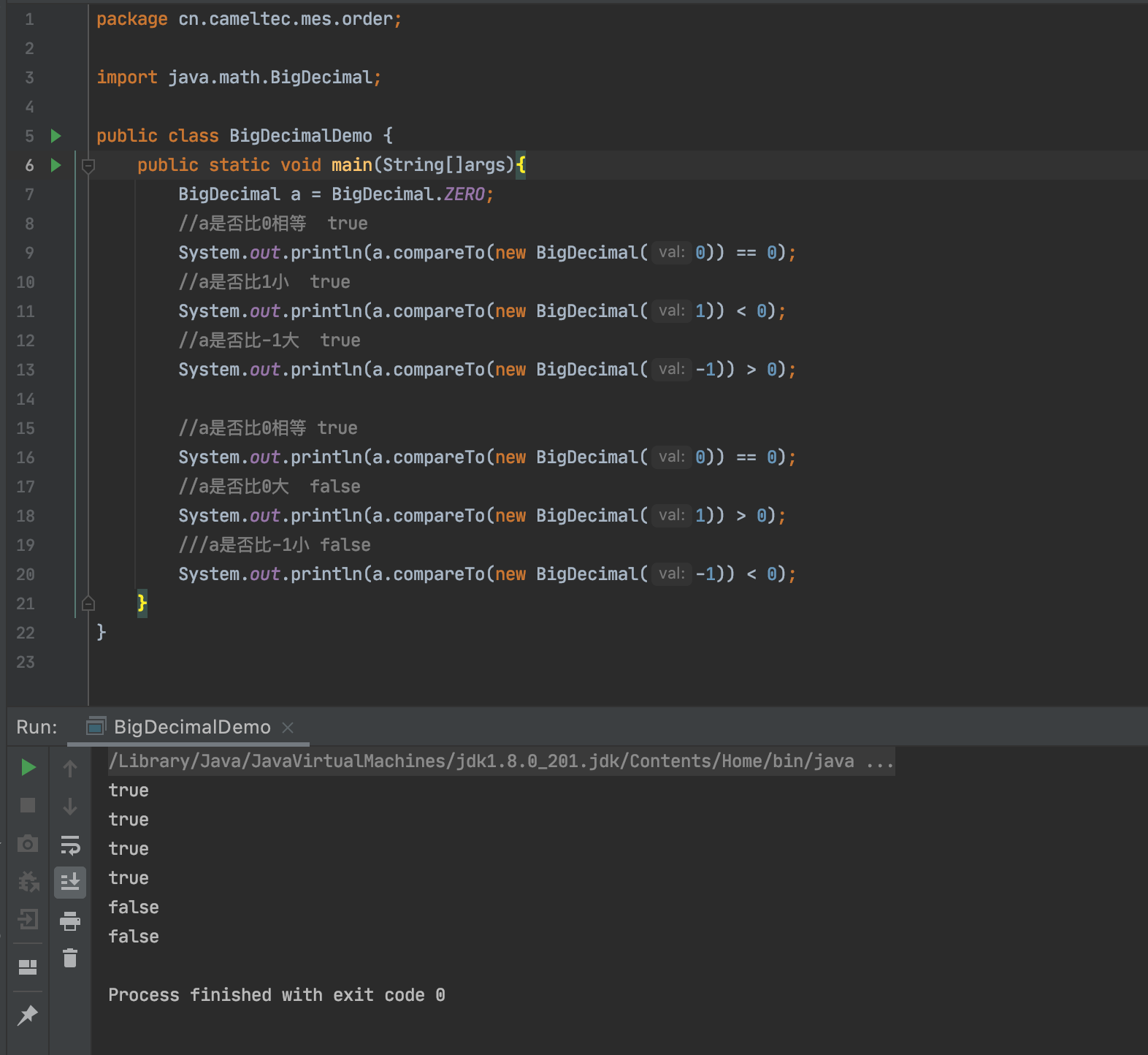Click the Print console output icon

70,921
